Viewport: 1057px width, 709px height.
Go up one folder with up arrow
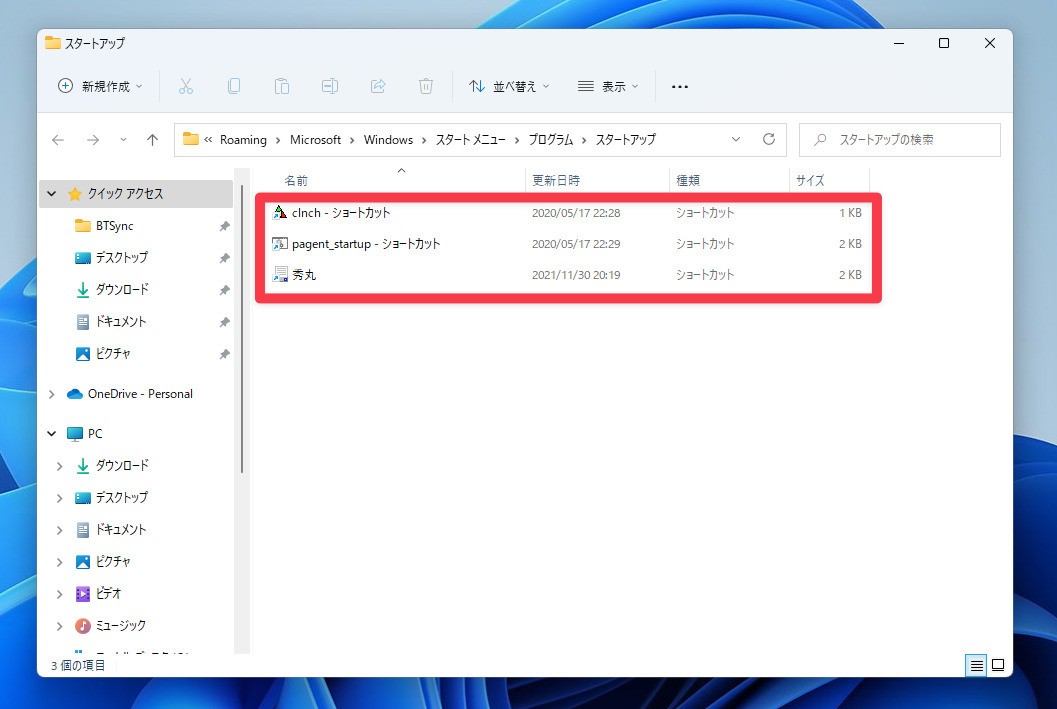(152, 140)
